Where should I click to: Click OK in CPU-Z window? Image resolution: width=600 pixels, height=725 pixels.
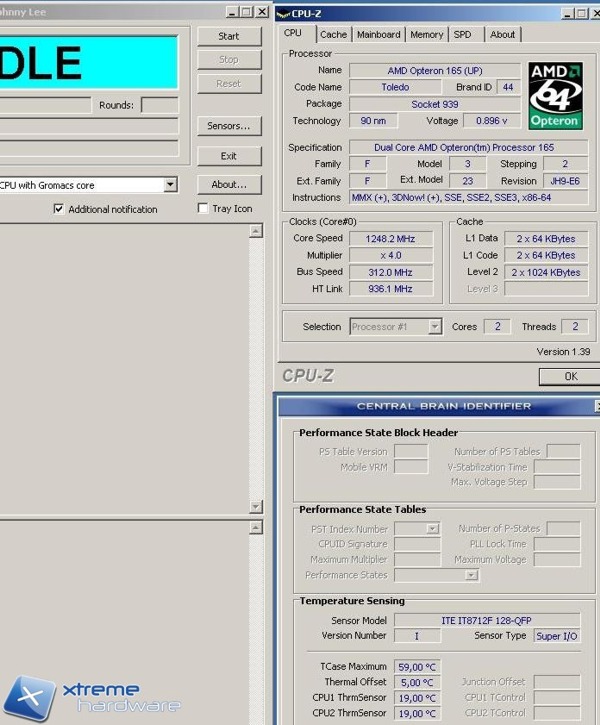pos(570,377)
